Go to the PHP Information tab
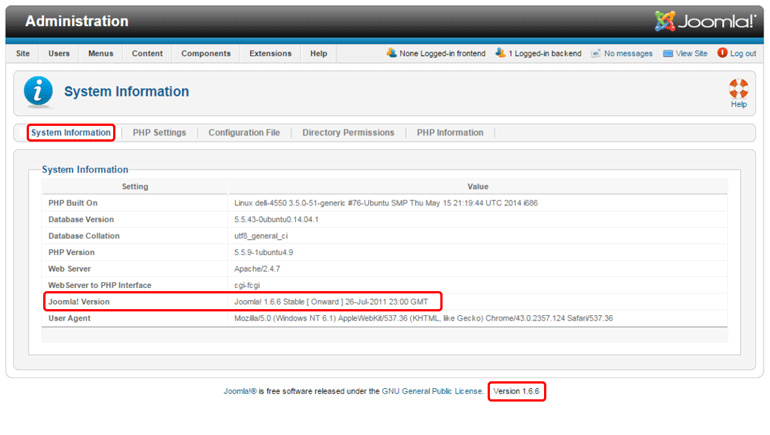 (450, 132)
